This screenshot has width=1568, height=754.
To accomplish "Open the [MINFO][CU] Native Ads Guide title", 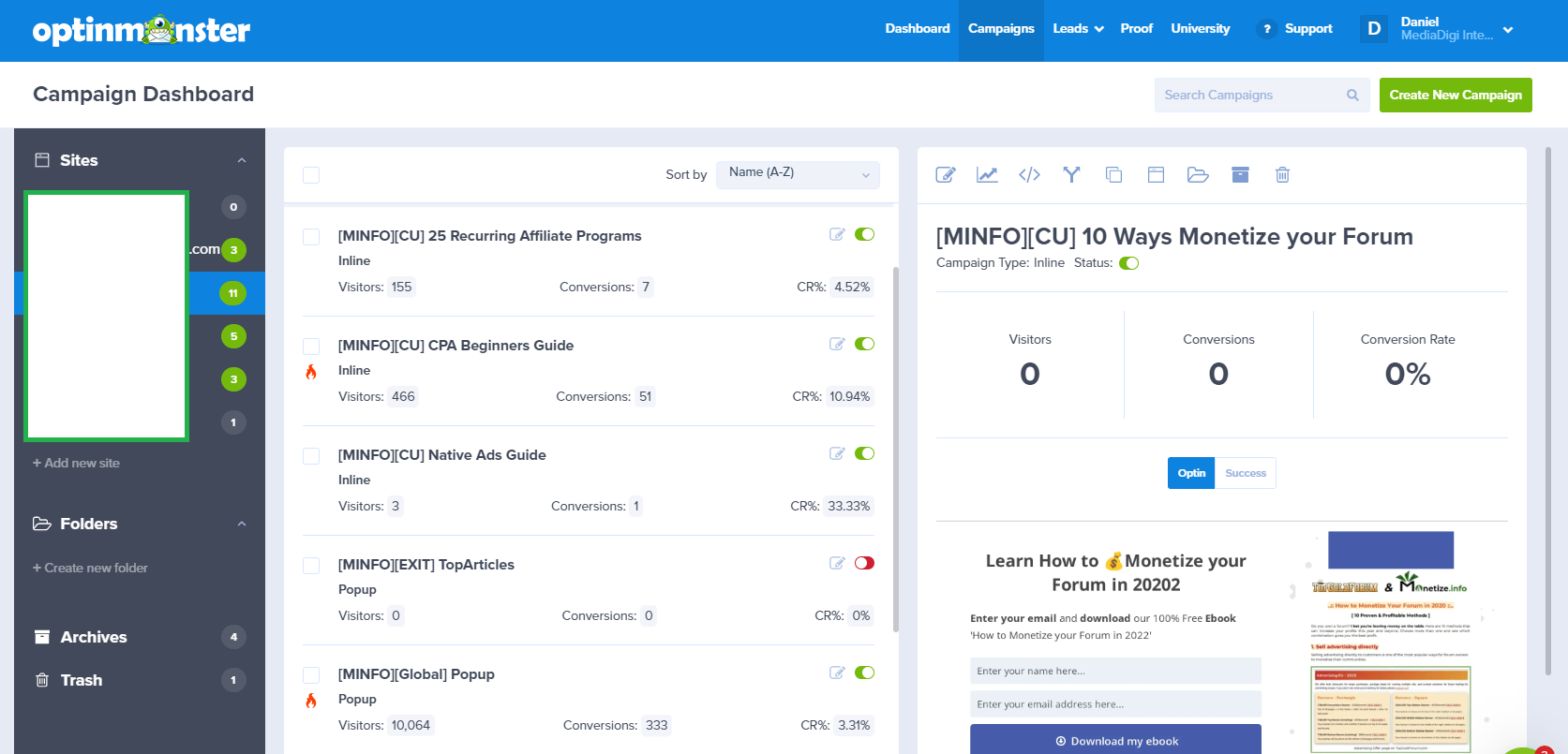I will point(441,455).
